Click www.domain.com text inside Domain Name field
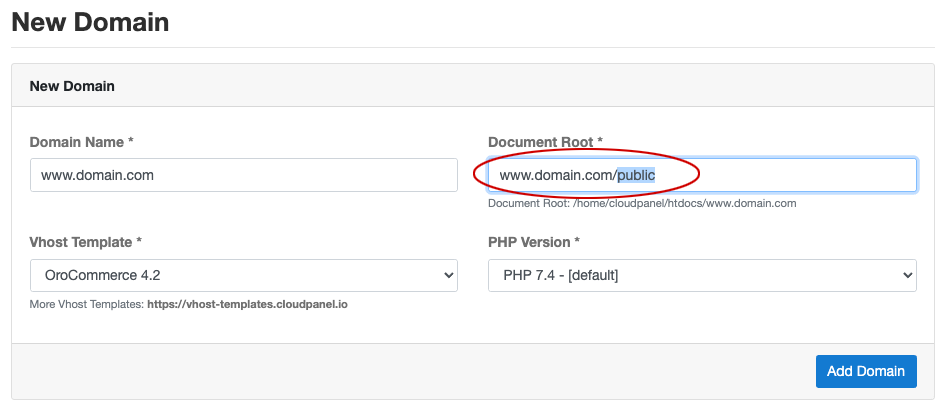 click(x=97, y=176)
